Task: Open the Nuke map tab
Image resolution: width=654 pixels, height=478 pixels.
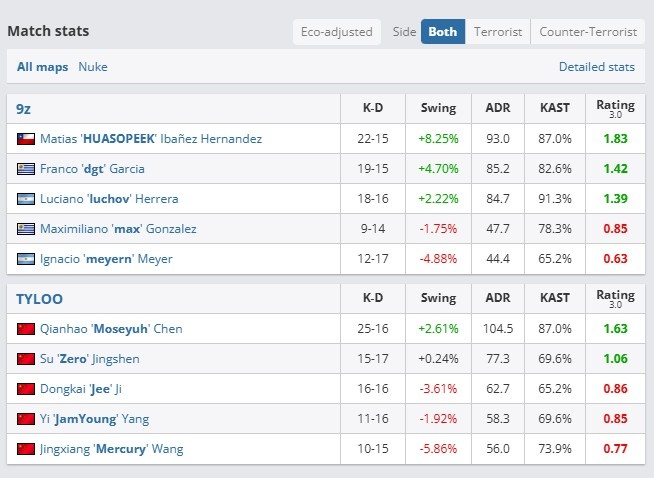Action: [93, 67]
